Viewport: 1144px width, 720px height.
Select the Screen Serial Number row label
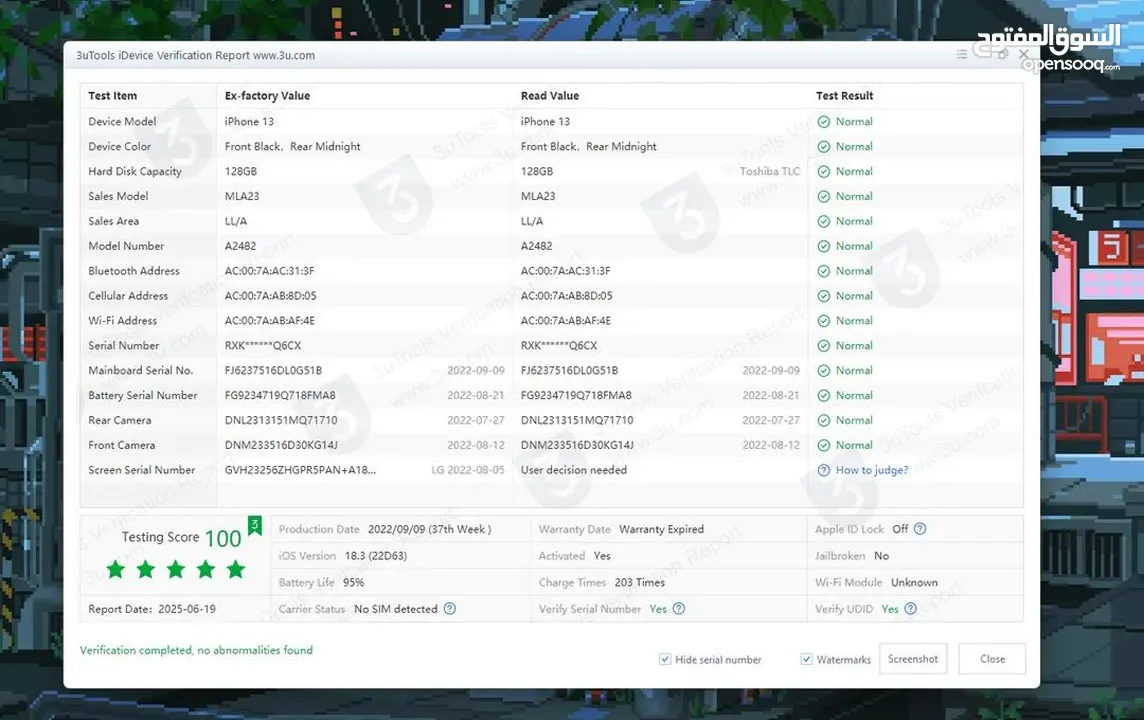pyautogui.click(x=142, y=470)
